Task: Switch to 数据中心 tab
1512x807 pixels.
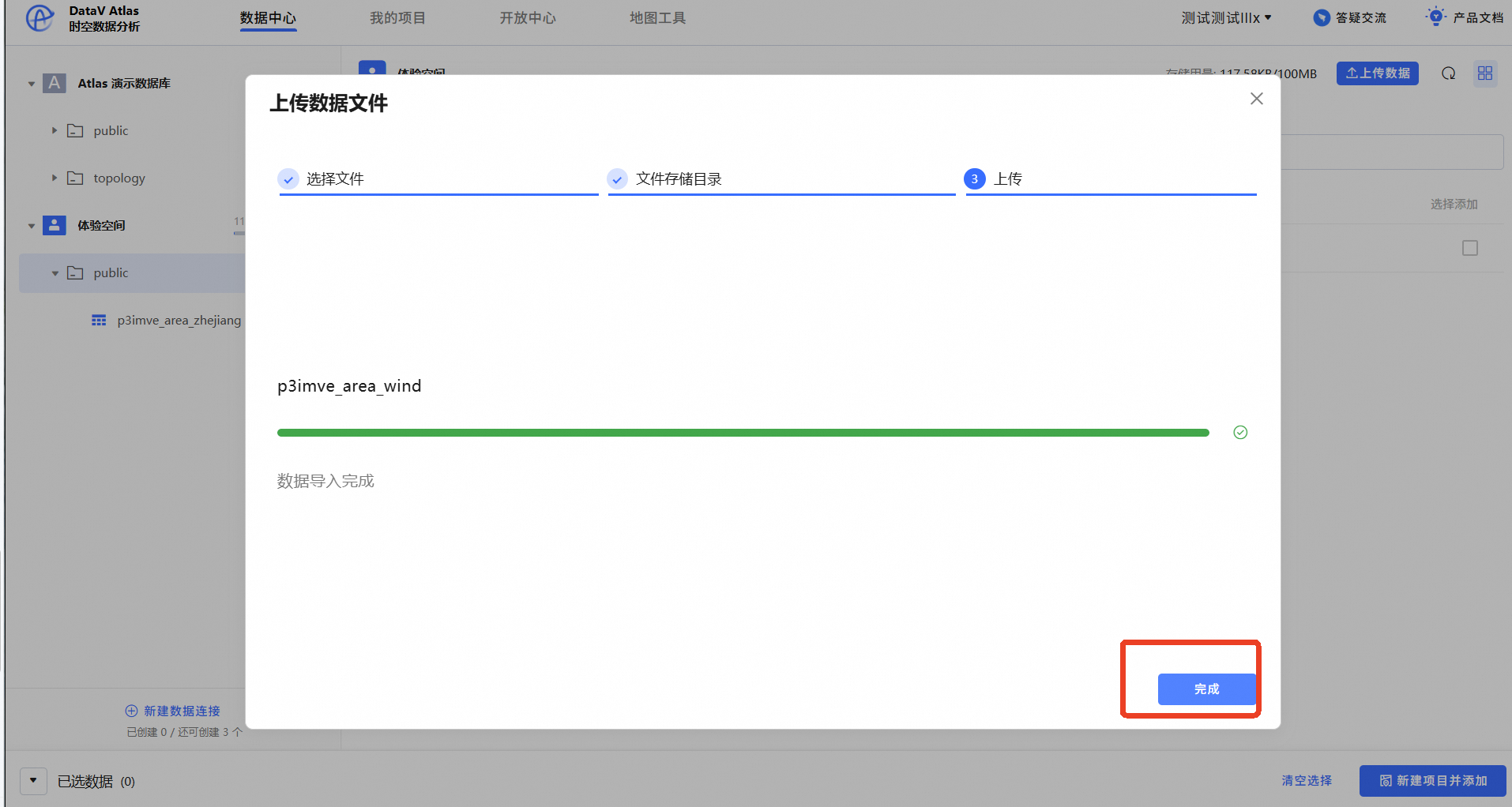Action: coord(268,17)
